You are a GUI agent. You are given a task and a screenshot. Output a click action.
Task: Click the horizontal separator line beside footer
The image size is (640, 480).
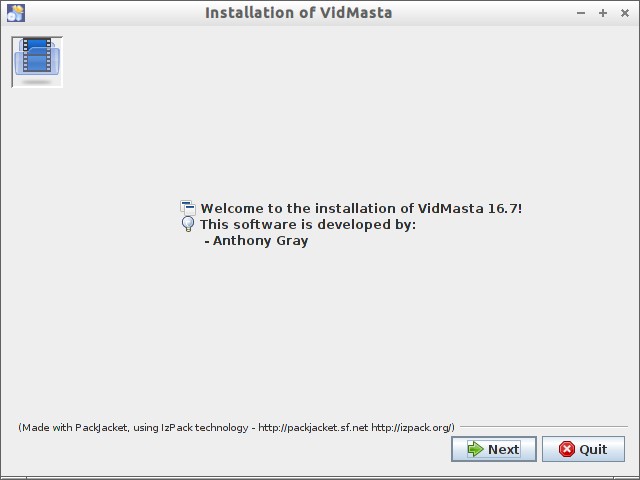543,427
